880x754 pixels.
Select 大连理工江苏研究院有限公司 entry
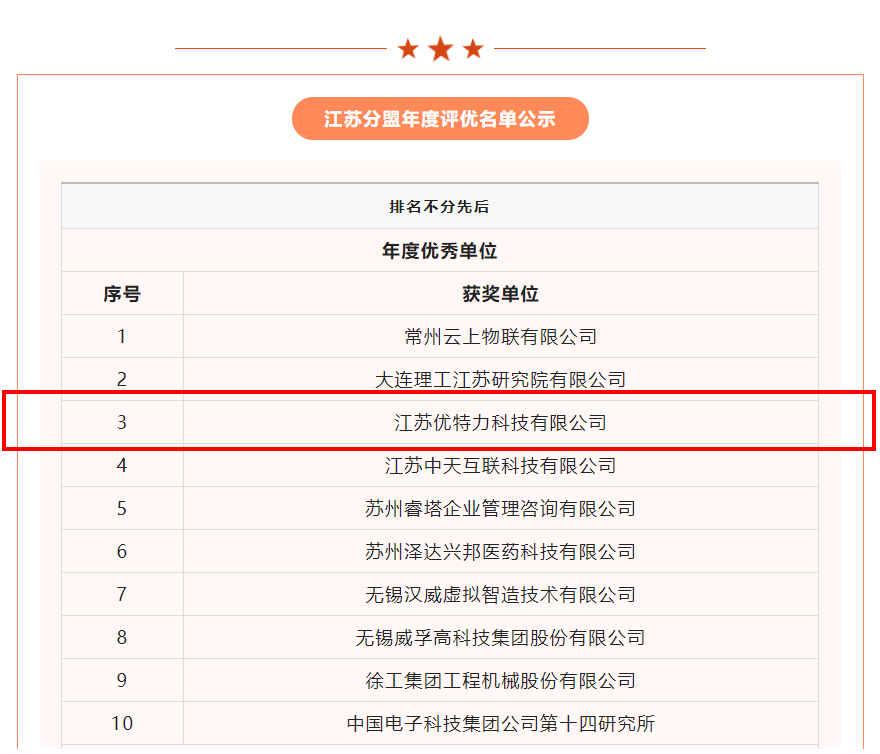pos(500,380)
